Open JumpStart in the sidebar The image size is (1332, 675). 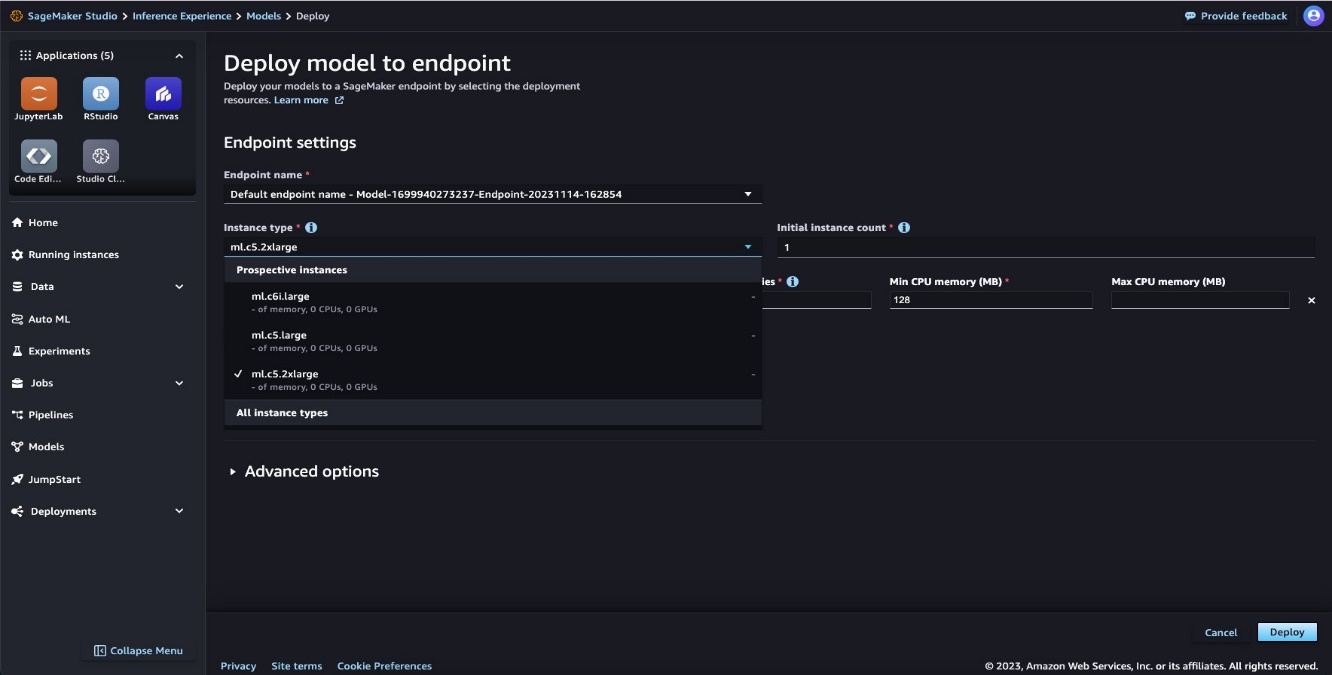point(46,479)
